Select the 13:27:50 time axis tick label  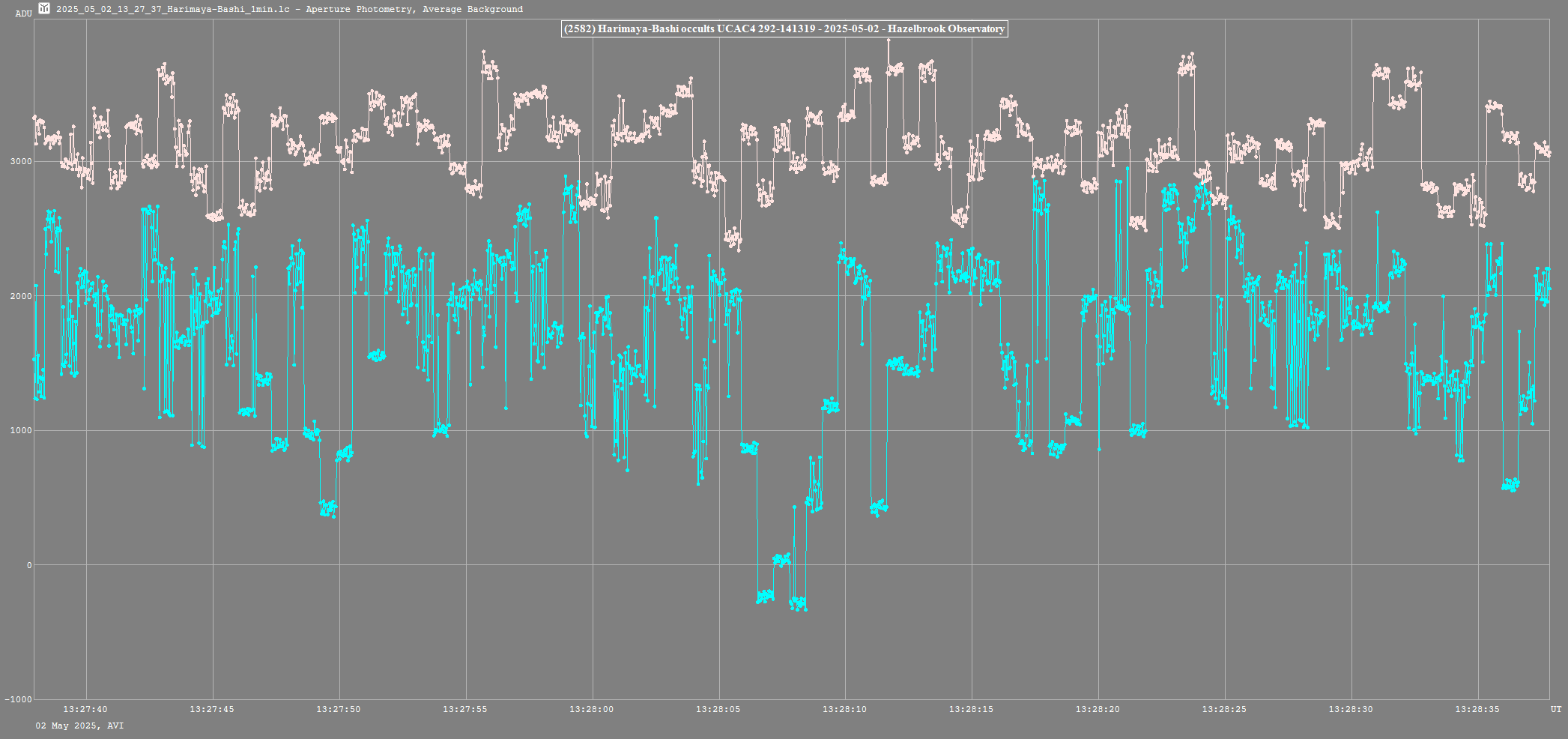tap(339, 709)
